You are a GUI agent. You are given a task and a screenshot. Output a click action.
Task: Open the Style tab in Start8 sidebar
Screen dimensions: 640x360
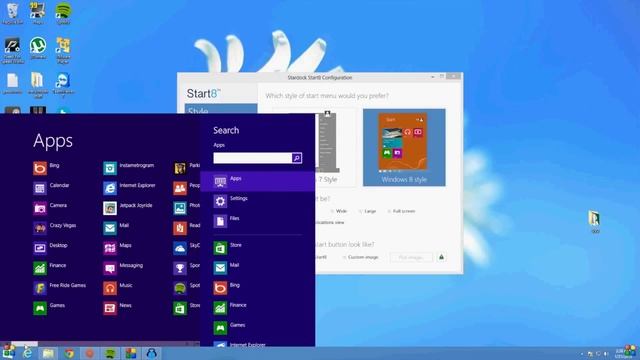[x=221, y=109]
